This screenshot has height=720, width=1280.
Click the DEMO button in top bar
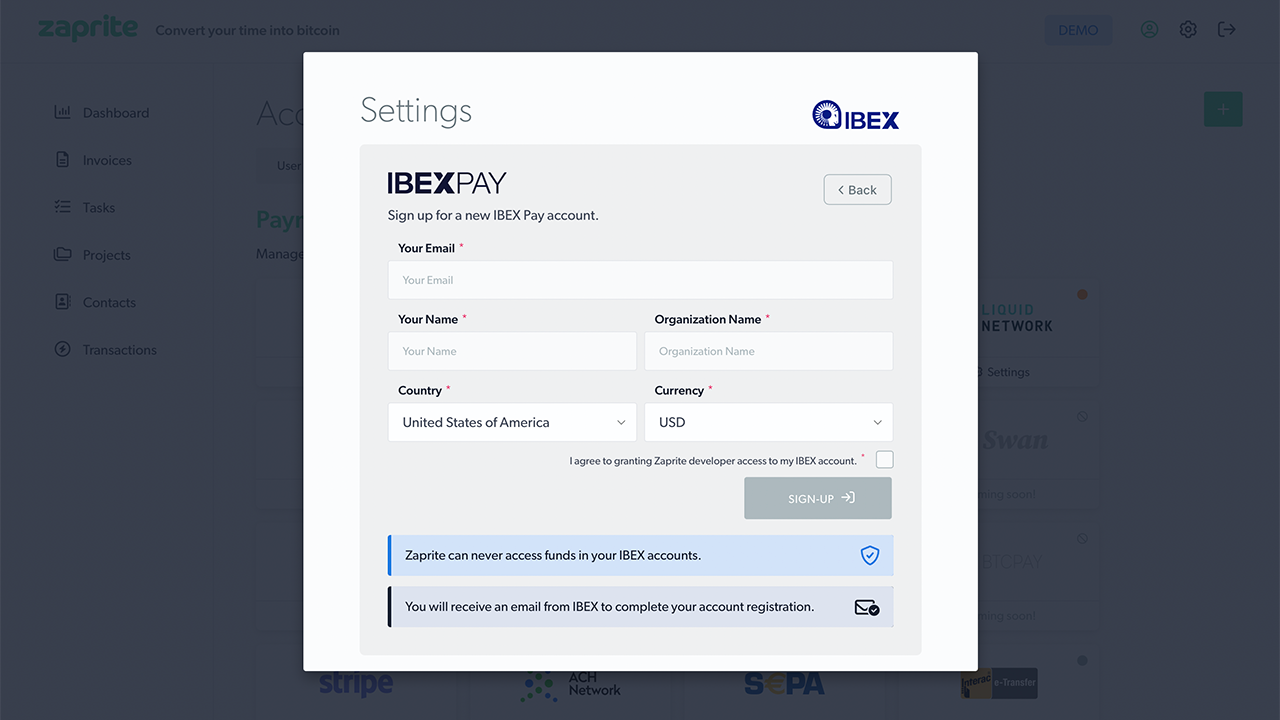click(x=1078, y=30)
